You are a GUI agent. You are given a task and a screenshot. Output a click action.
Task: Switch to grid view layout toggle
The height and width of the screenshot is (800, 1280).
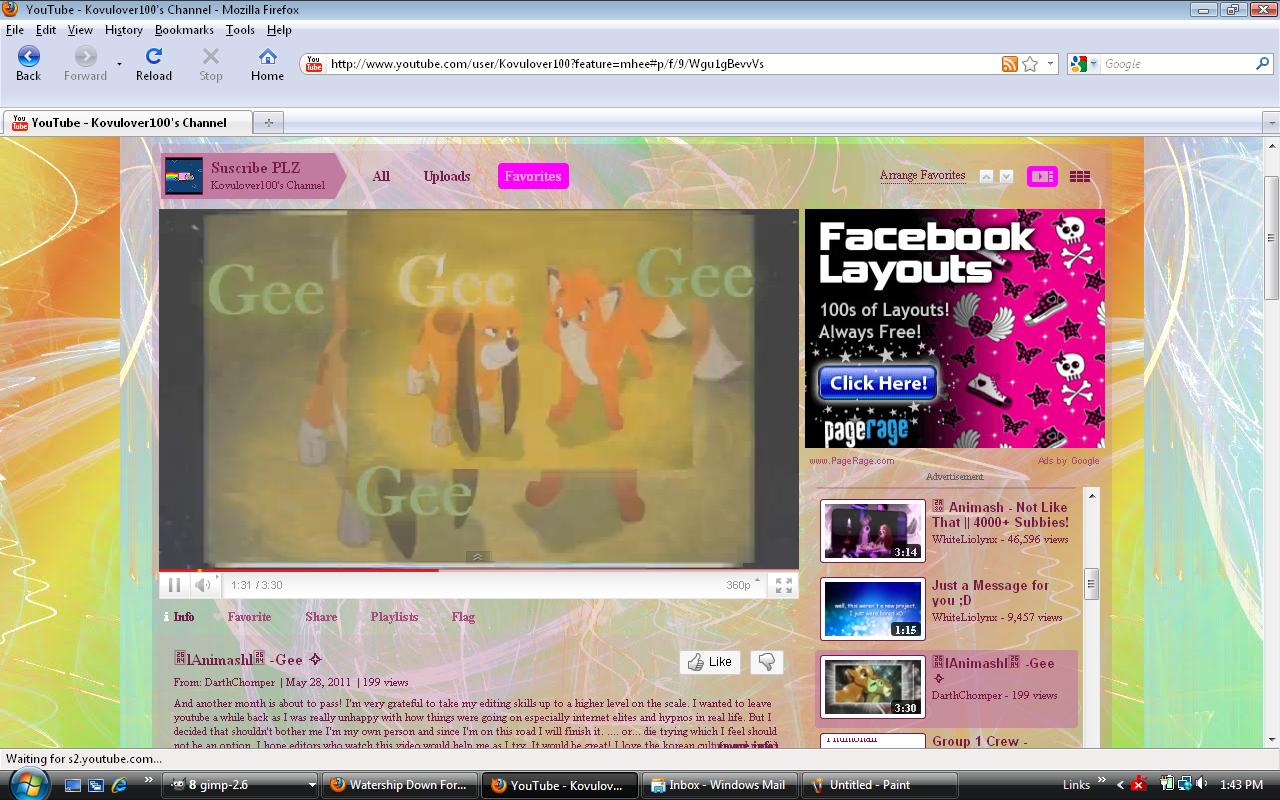[x=1080, y=176]
